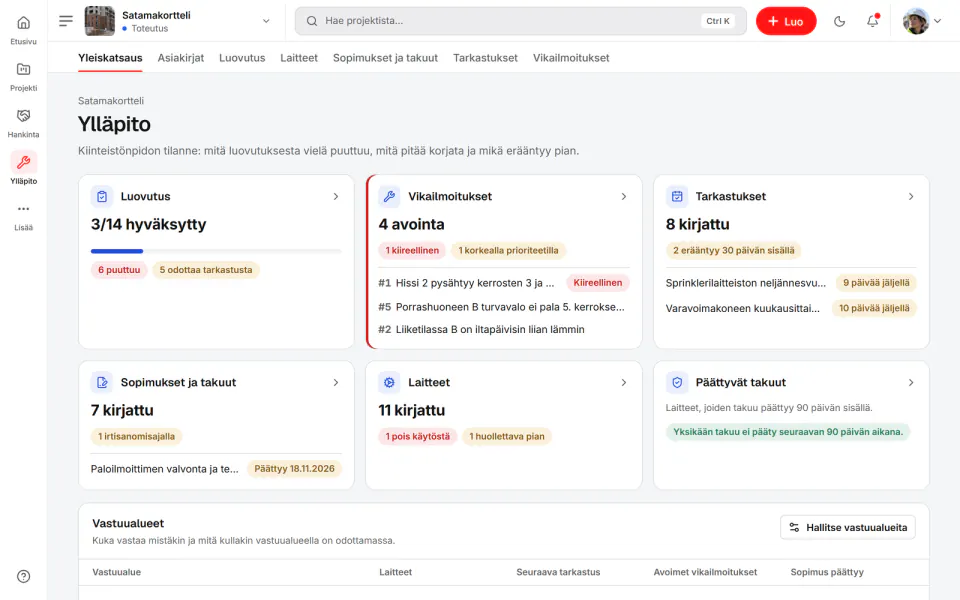This screenshot has height=600, width=960.
Task: Click the Tarkastukset card calendar icon
Action: pos(677,197)
